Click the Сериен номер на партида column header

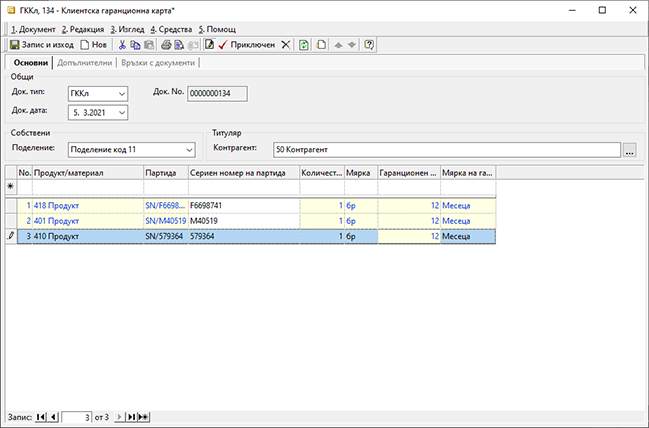pos(244,173)
